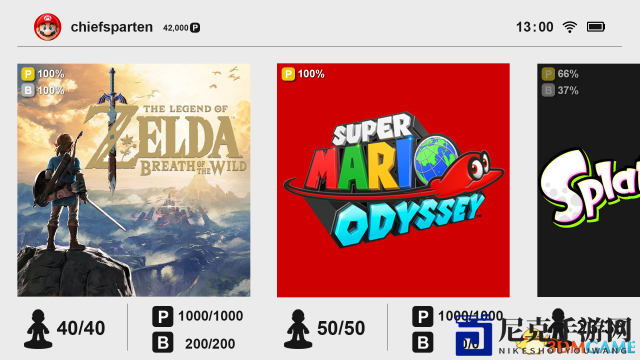Click the amiibo figure icon beside 50/50
The image size is (640, 360).
pyautogui.click(x=298, y=329)
